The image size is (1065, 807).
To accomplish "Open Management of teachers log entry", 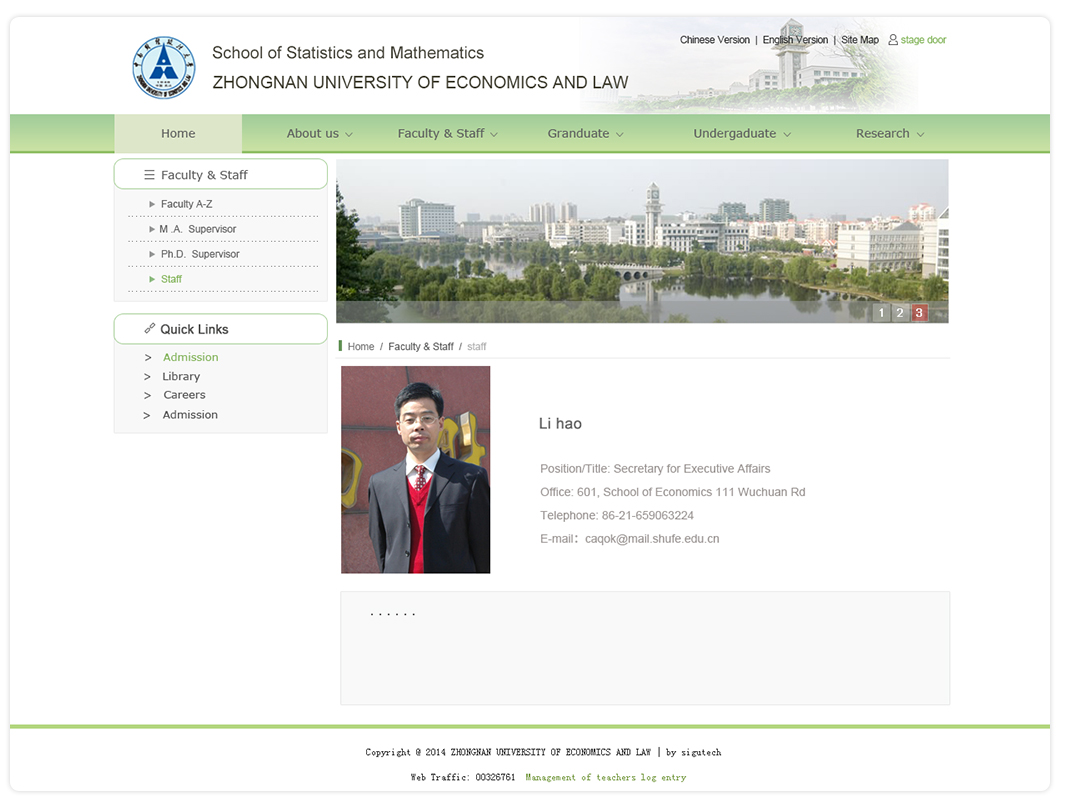I will [606, 777].
